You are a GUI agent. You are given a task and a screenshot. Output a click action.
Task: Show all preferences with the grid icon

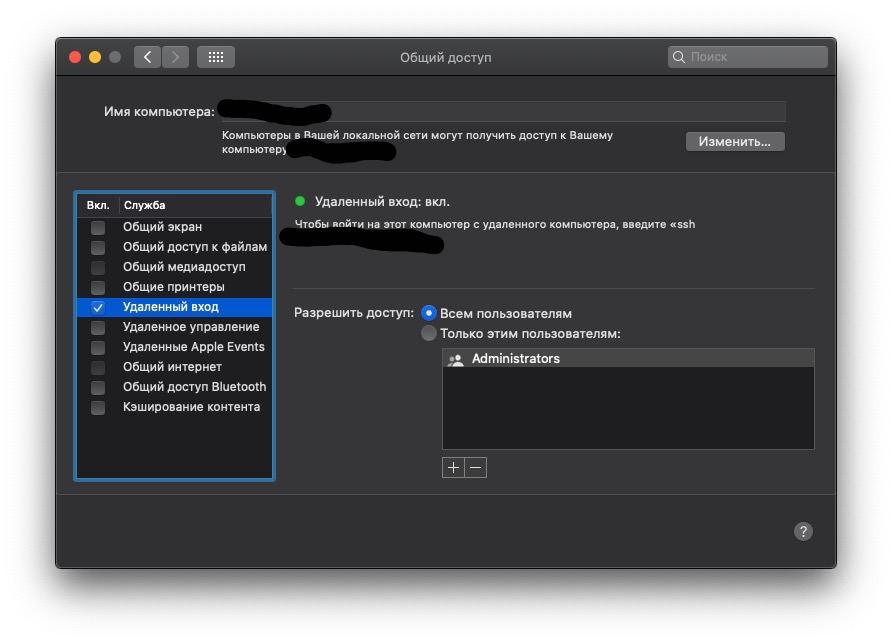[216, 57]
